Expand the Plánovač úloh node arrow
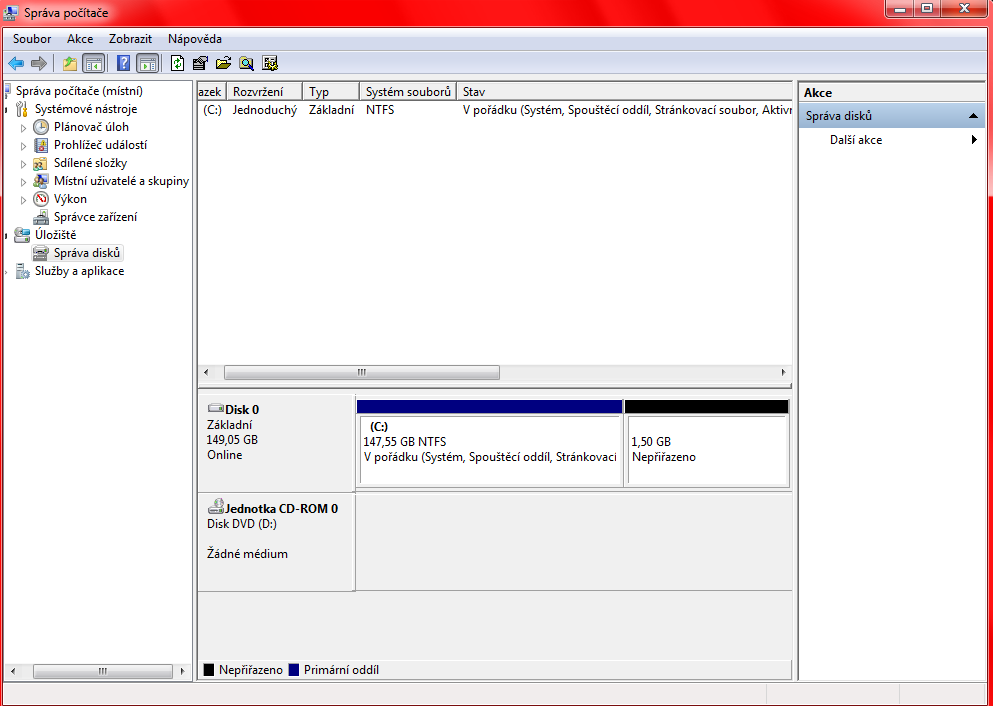This screenshot has width=993, height=706. [x=24, y=127]
